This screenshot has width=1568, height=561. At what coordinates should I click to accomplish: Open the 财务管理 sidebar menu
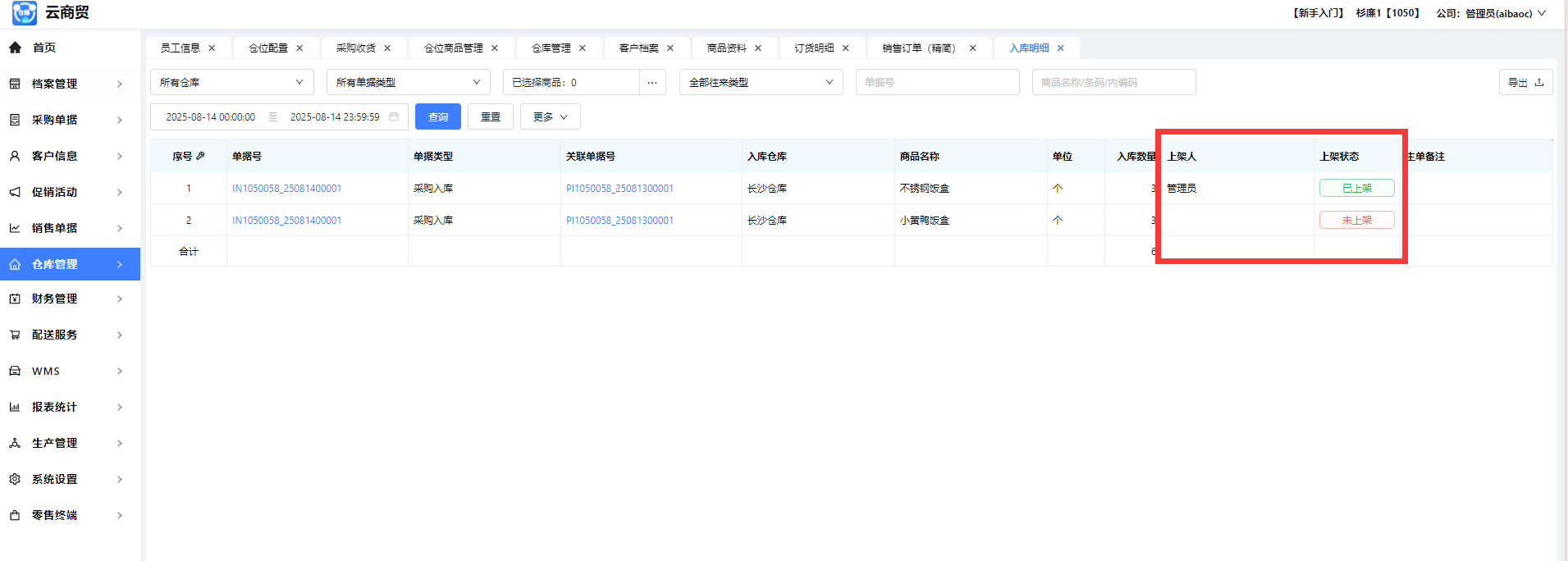pyautogui.click(x=69, y=299)
